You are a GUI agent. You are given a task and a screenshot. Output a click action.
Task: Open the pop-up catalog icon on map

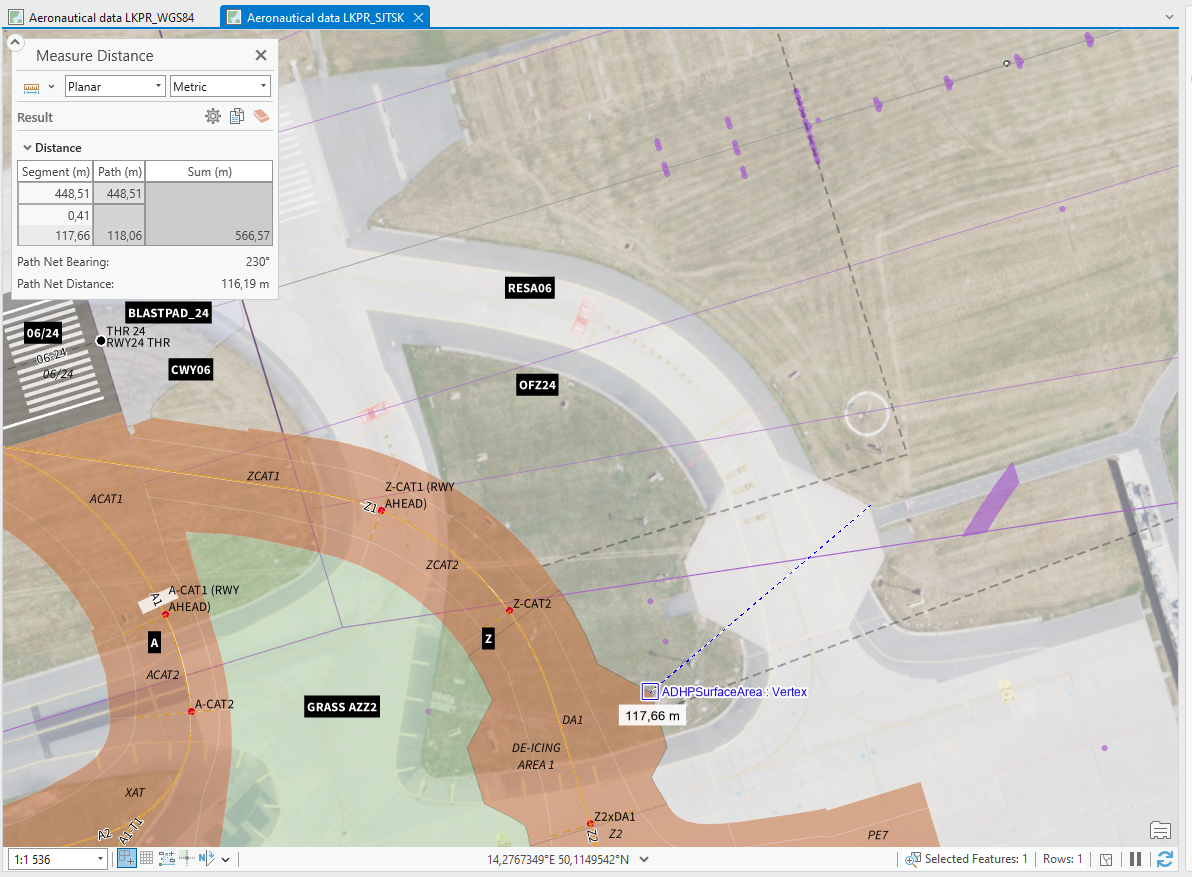pyautogui.click(x=1160, y=830)
